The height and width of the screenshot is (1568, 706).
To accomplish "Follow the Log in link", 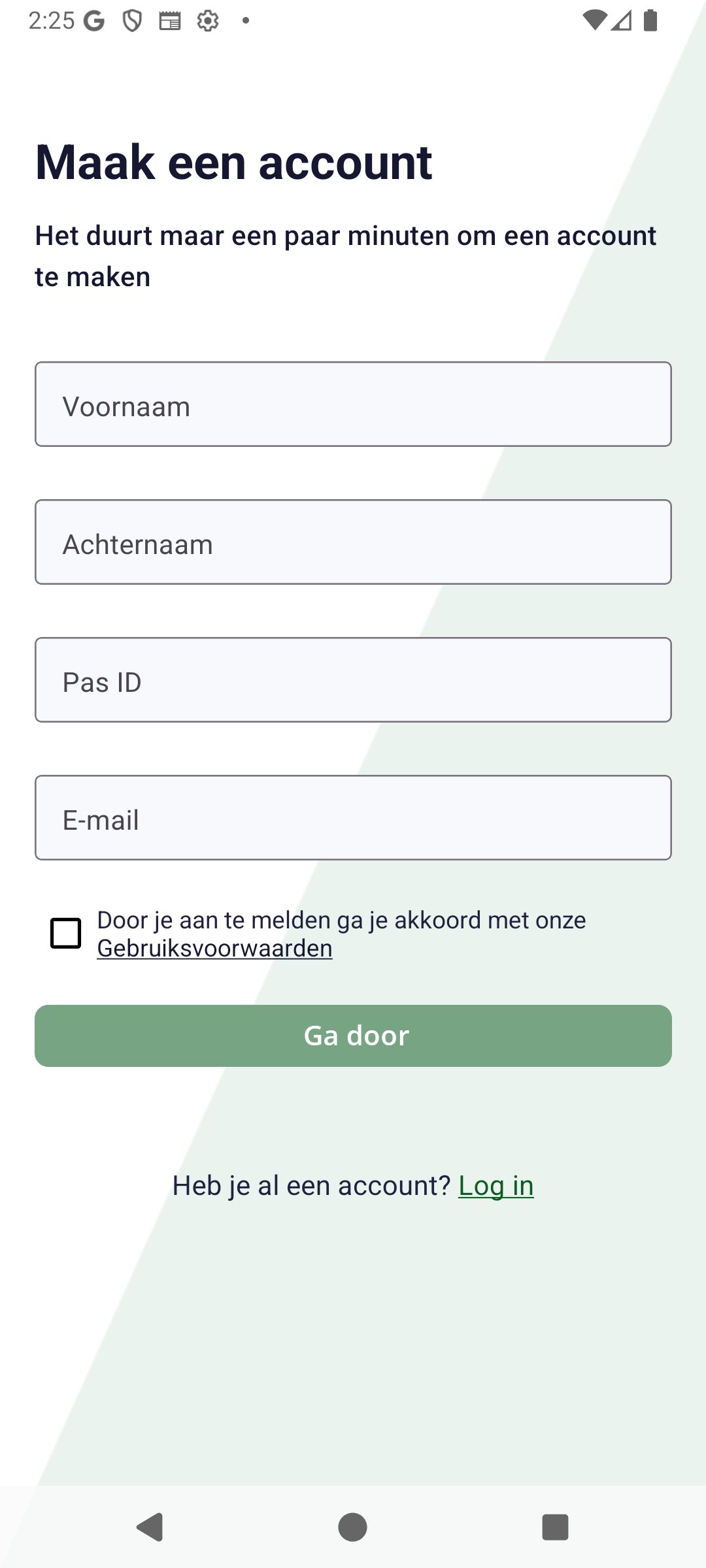I will pyautogui.click(x=496, y=1186).
